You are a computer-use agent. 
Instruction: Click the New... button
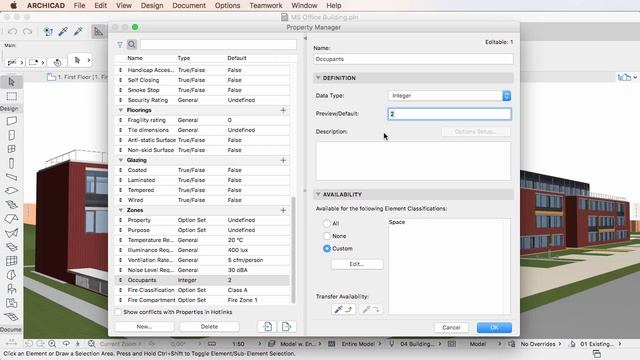coord(144,327)
